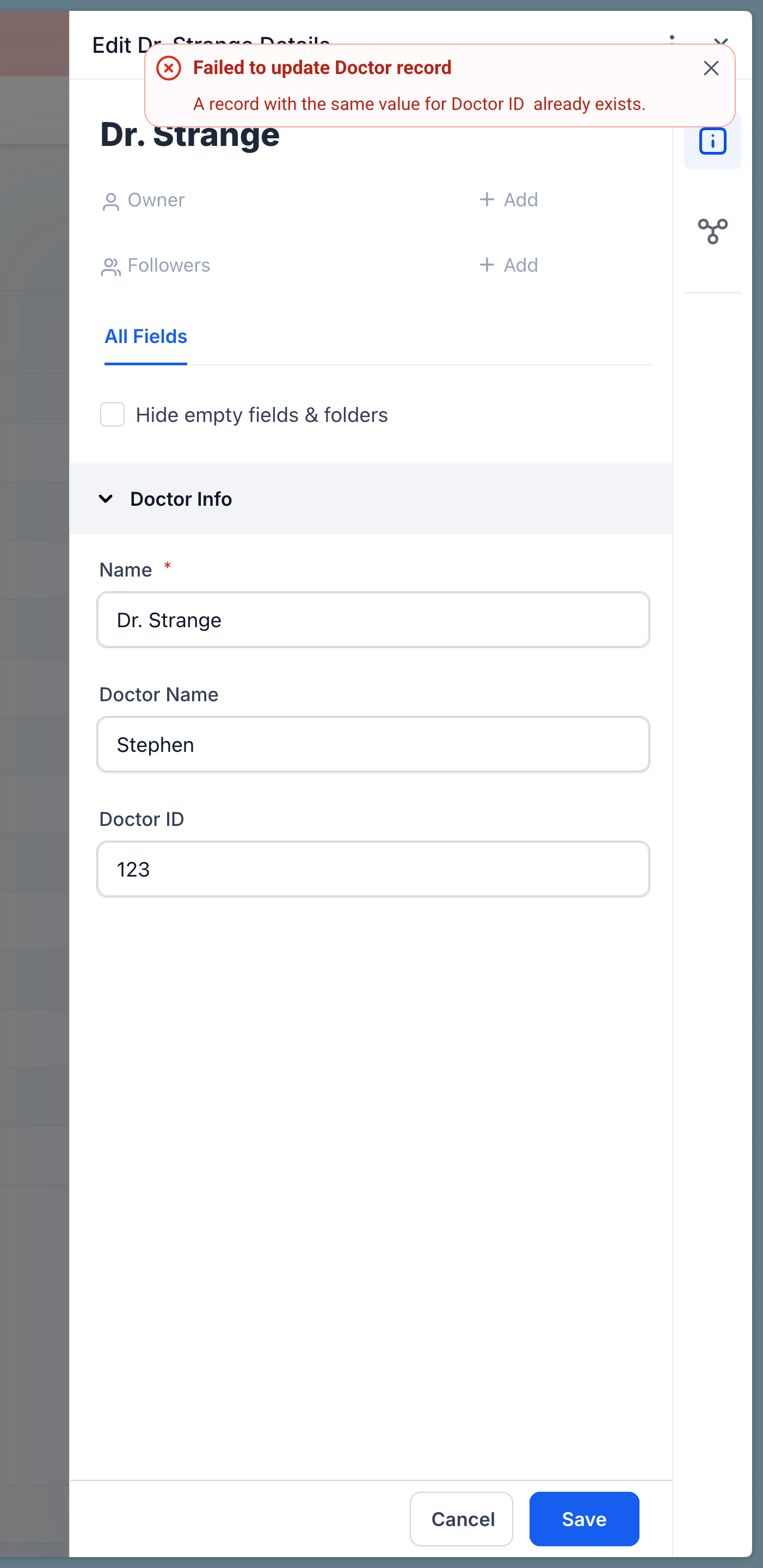Image resolution: width=763 pixels, height=1568 pixels.
Task: Click the plus icon to add an Owner
Action: click(488, 199)
